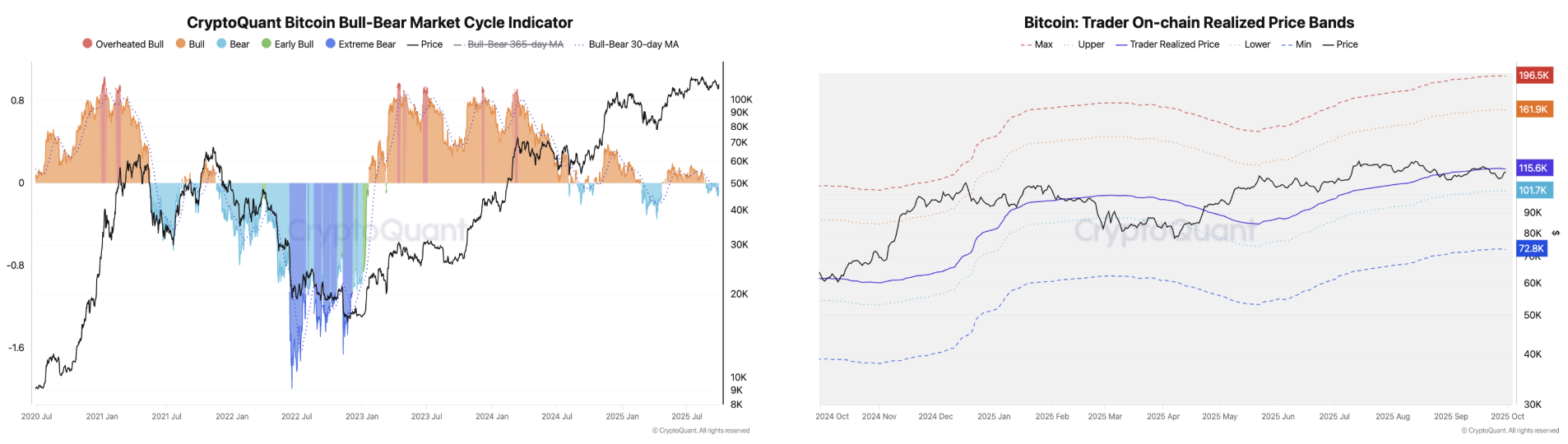The image size is (1568, 444).
Task: Click the blue 72.8K price label
Action: (1532, 248)
